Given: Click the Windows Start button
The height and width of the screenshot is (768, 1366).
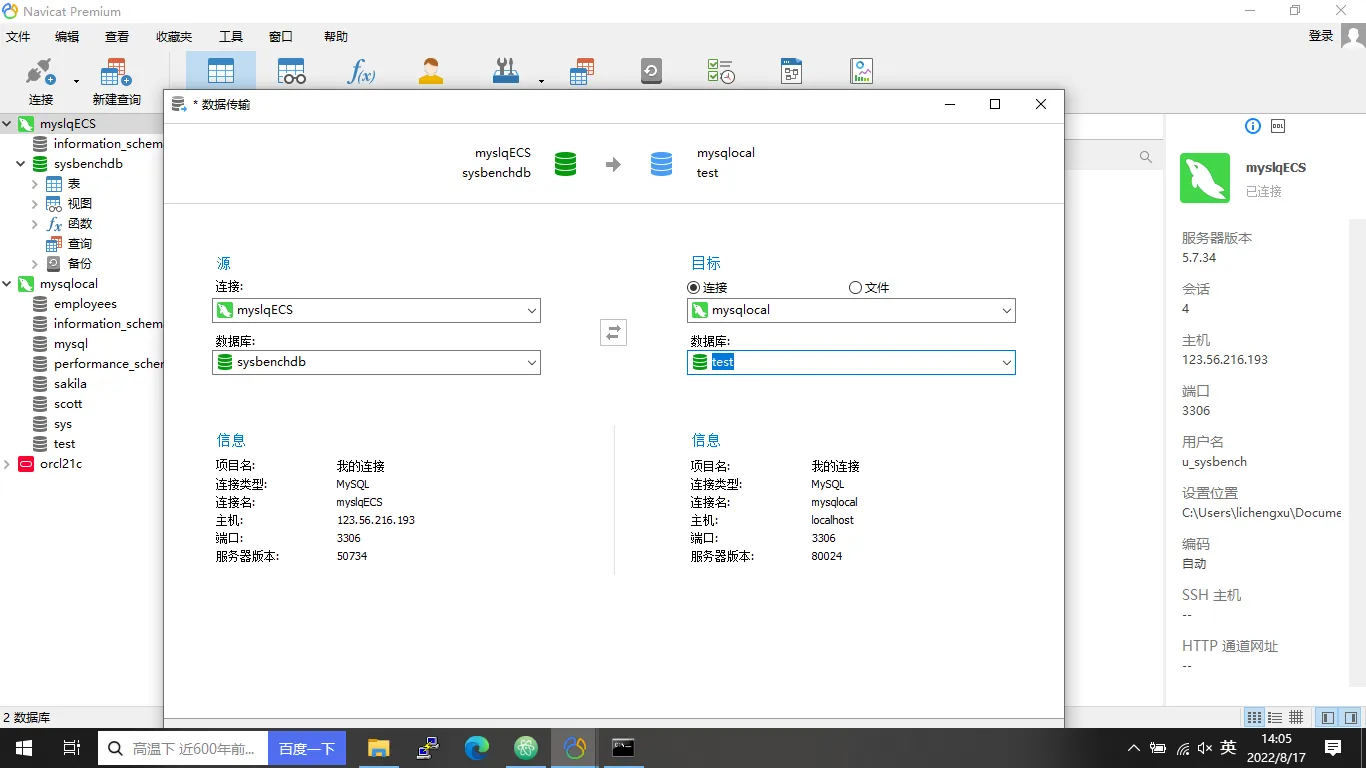Looking at the screenshot, I should click(x=24, y=748).
